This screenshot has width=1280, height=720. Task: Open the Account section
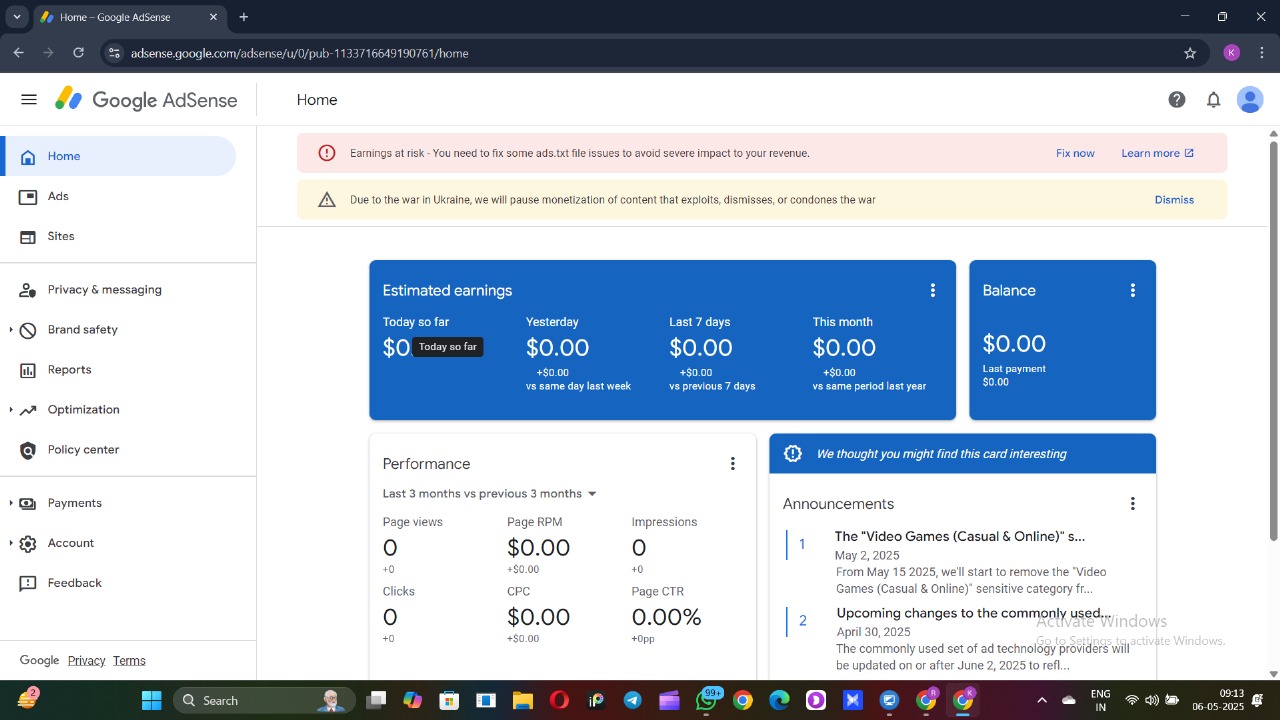click(71, 543)
